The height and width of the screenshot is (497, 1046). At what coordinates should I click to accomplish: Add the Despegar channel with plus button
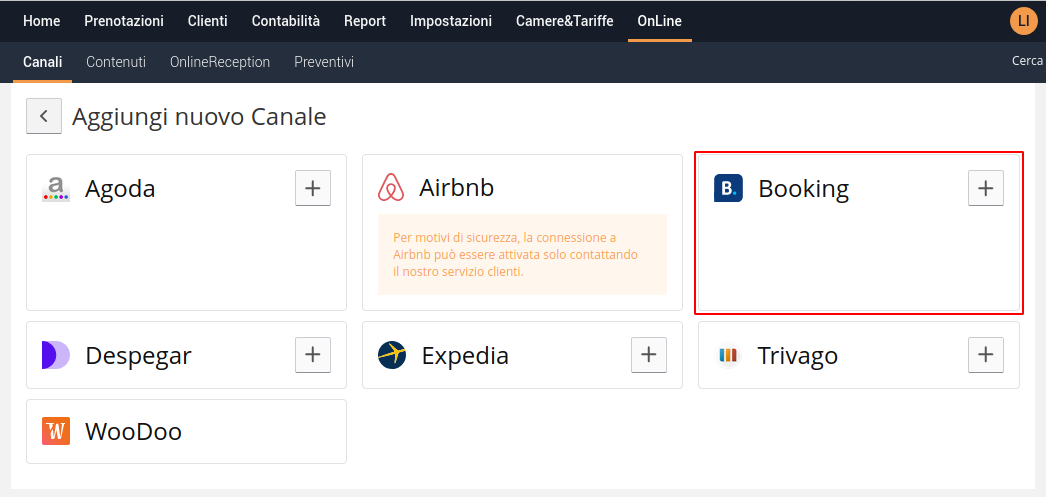313,355
